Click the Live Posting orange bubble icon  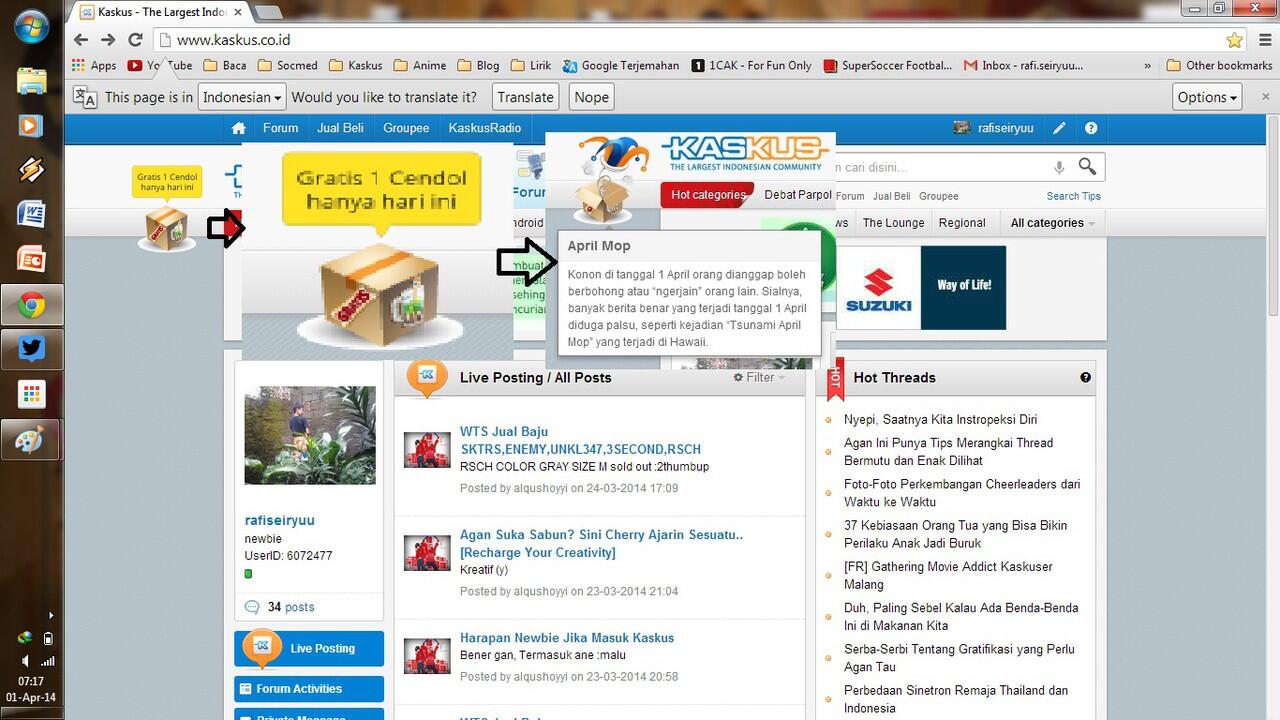coord(427,377)
